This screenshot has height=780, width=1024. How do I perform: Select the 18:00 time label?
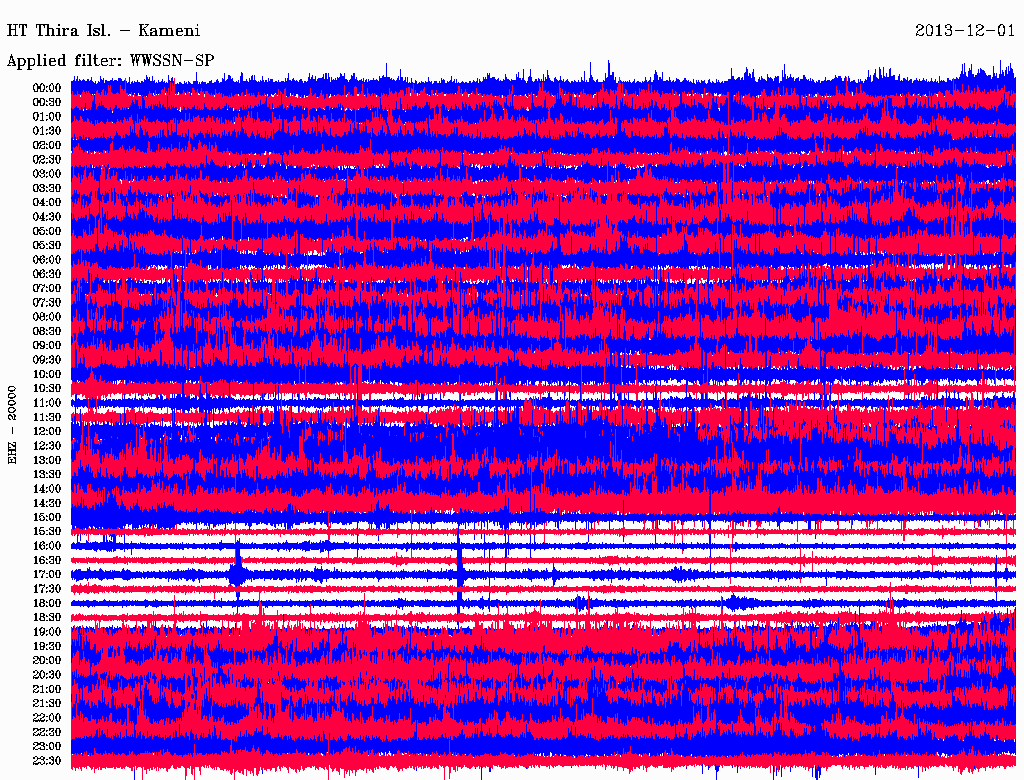(47, 603)
